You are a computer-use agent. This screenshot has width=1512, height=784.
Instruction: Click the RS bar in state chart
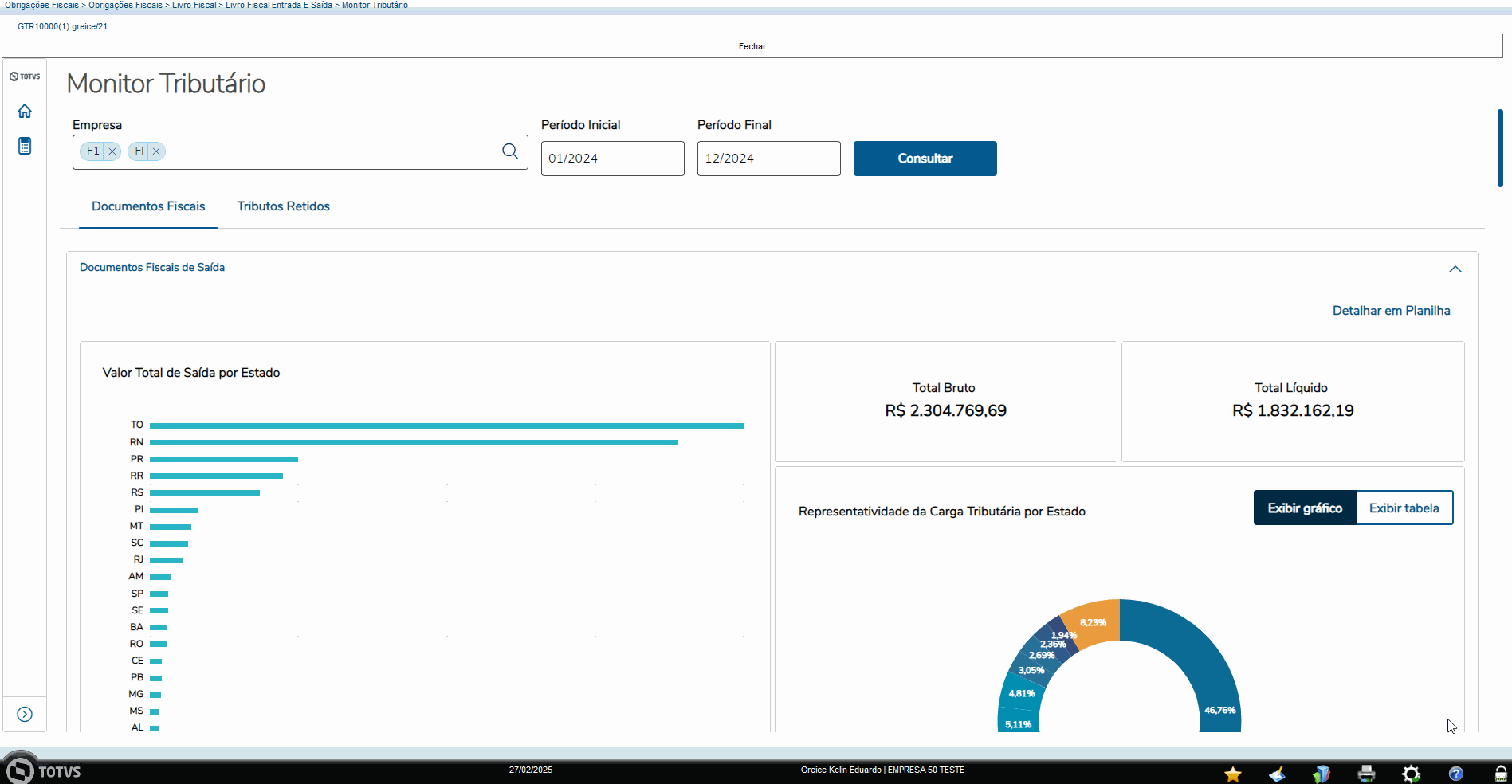(205, 492)
